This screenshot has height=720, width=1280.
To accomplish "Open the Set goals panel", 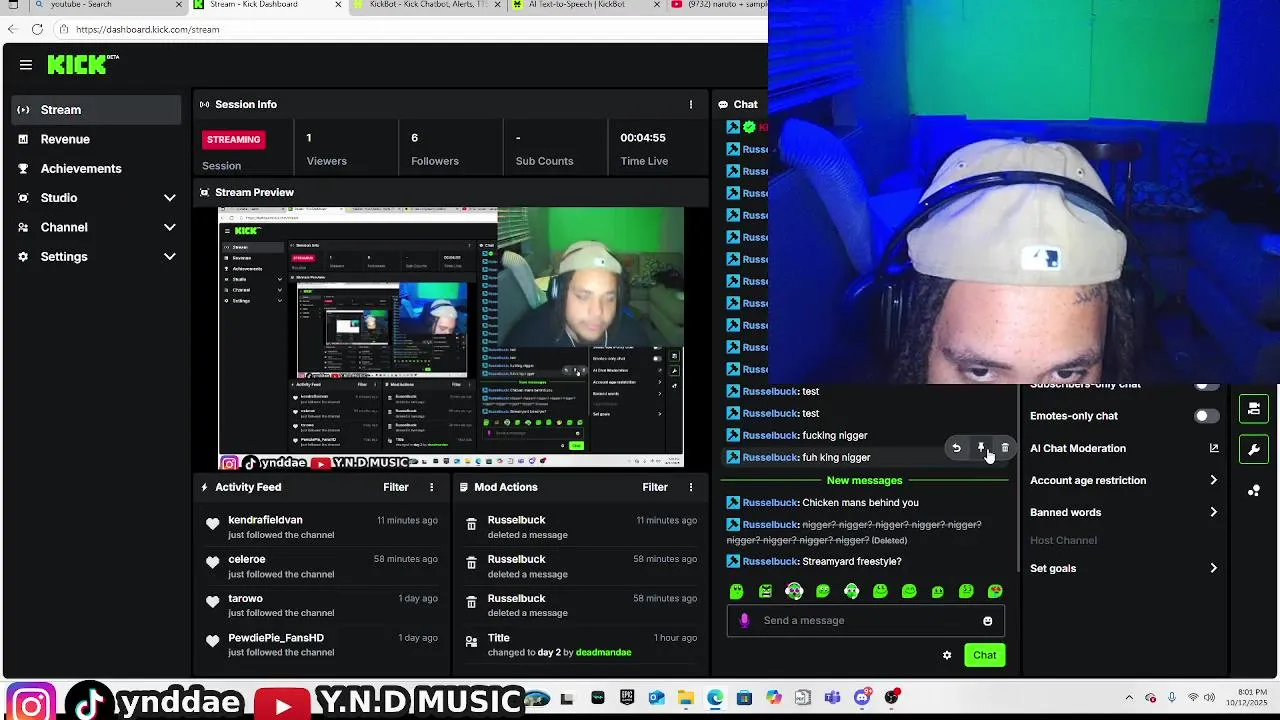I will pyautogui.click(x=1125, y=568).
